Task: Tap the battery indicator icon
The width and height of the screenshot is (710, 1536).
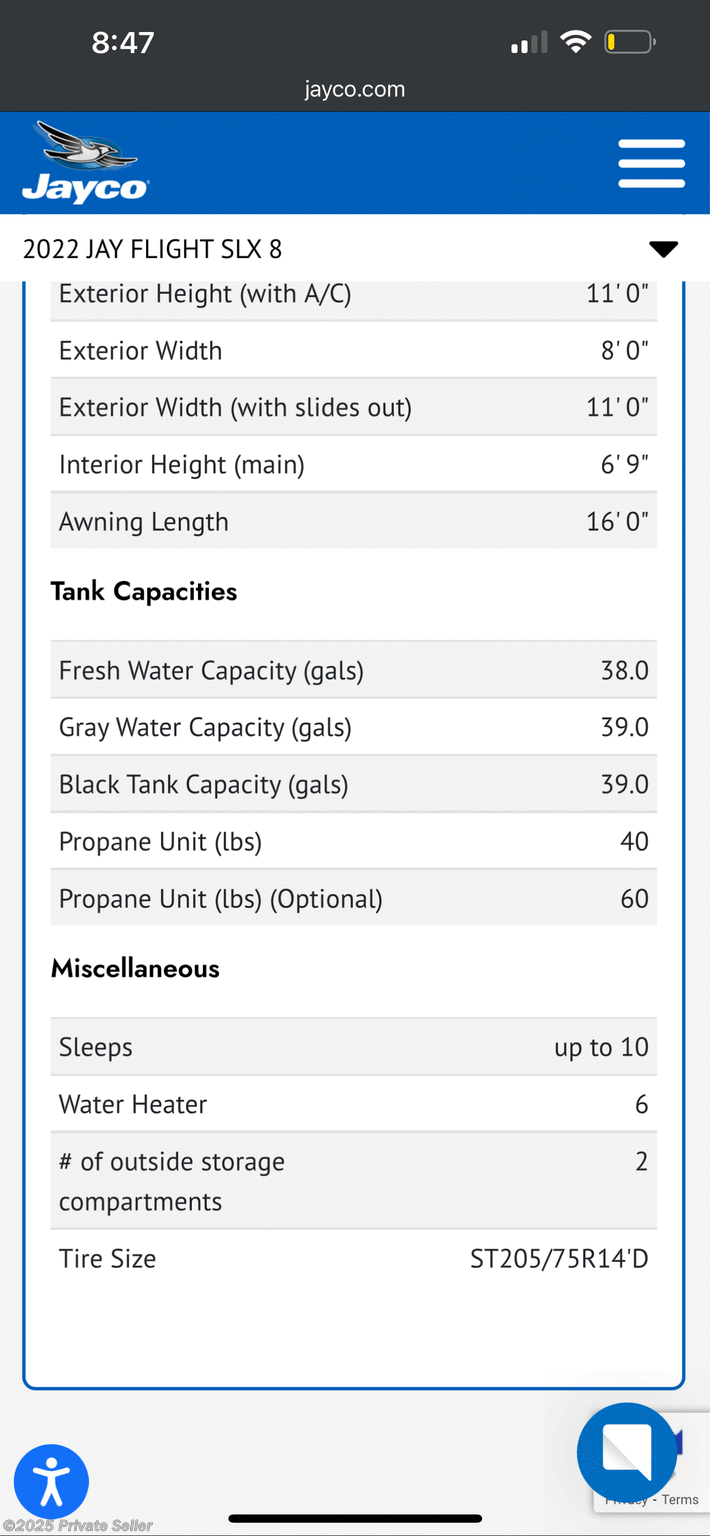Action: click(629, 42)
